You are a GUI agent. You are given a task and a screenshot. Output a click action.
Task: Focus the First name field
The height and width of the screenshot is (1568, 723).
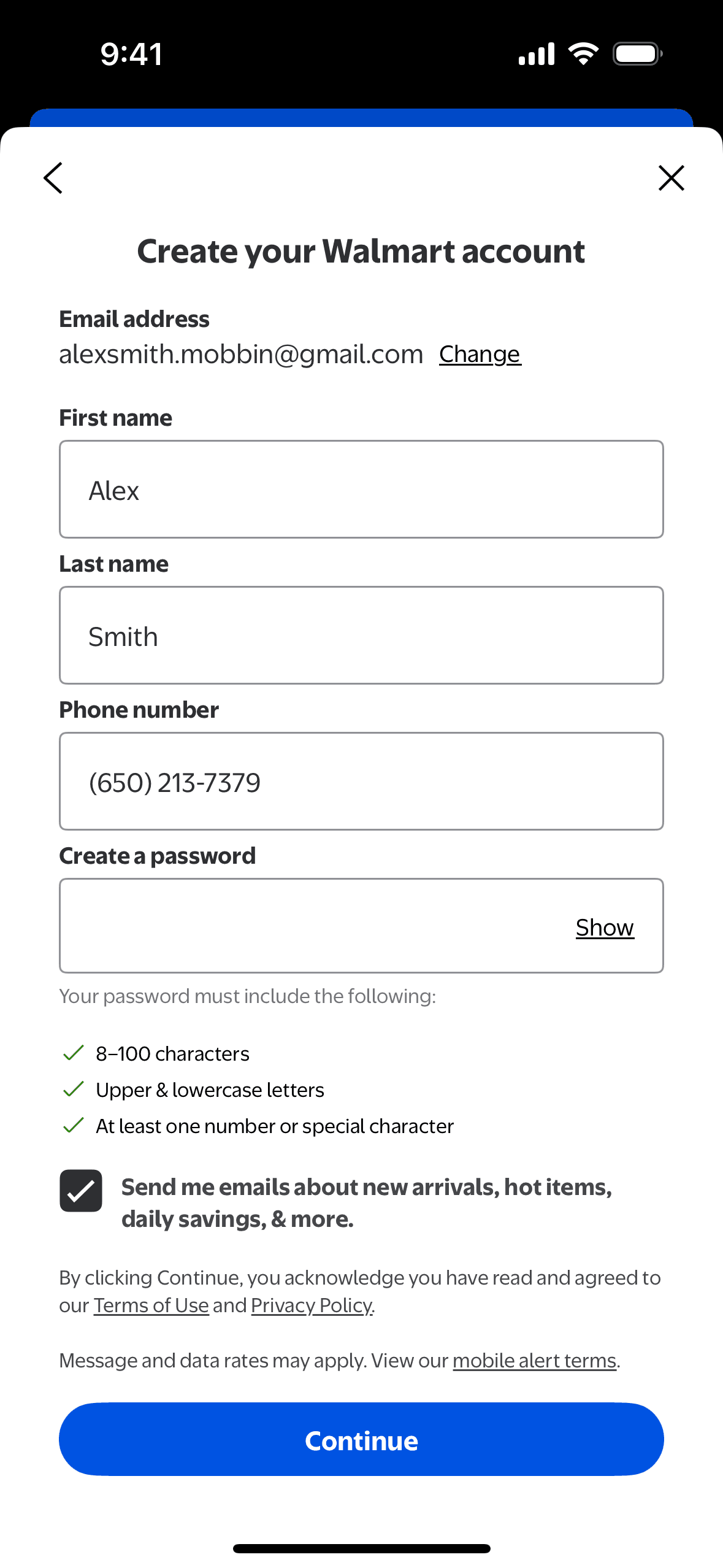(361, 490)
